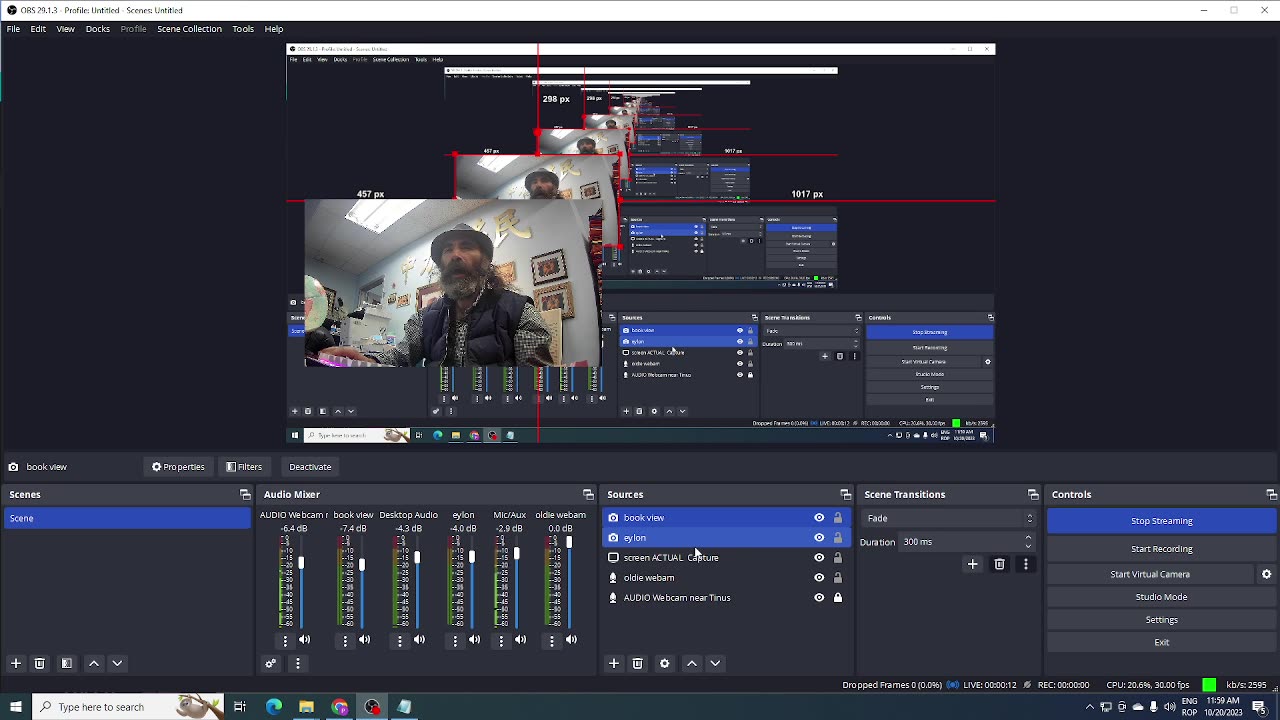Open transition properties three-dot menu
The width and height of the screenshot is (1280, 720).
point(1025,564)
